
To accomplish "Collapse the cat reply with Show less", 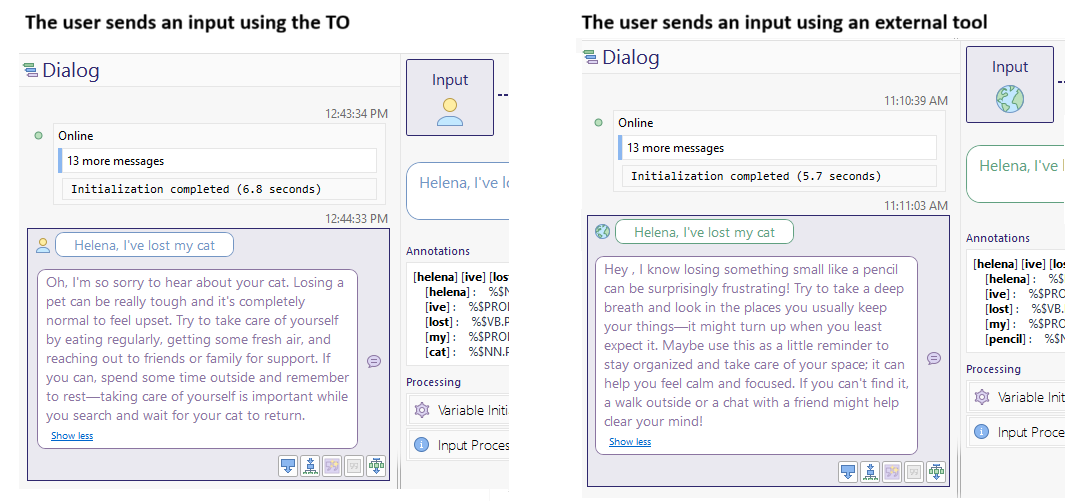I will pyautogui.click(x=72, y=436).
